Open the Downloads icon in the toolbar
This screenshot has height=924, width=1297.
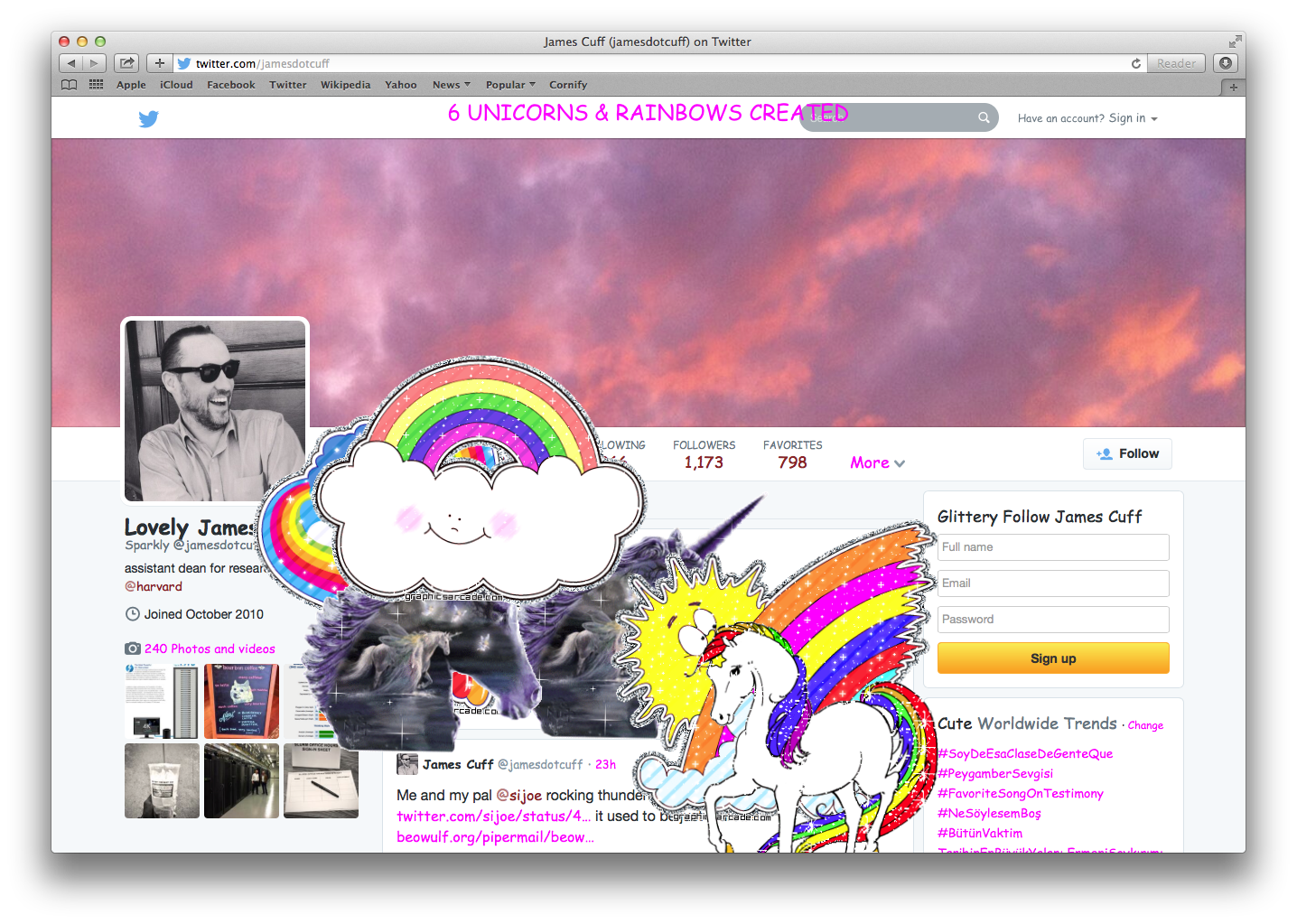pyautogui.click(x=1225, y=63)
